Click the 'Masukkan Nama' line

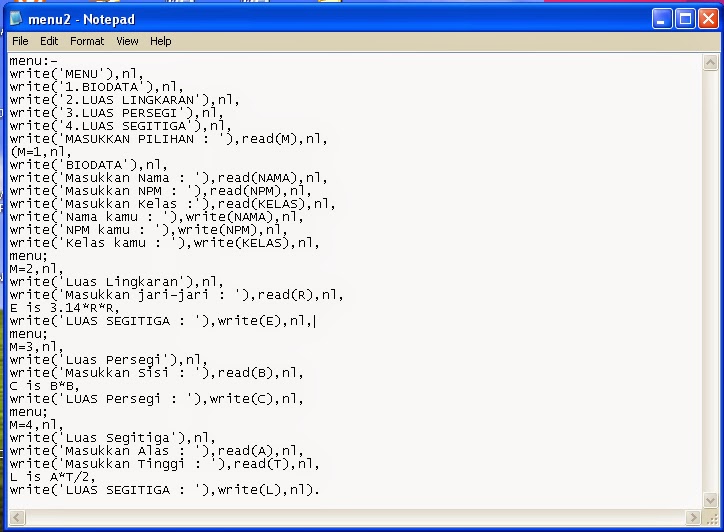(x=168, y=178)
